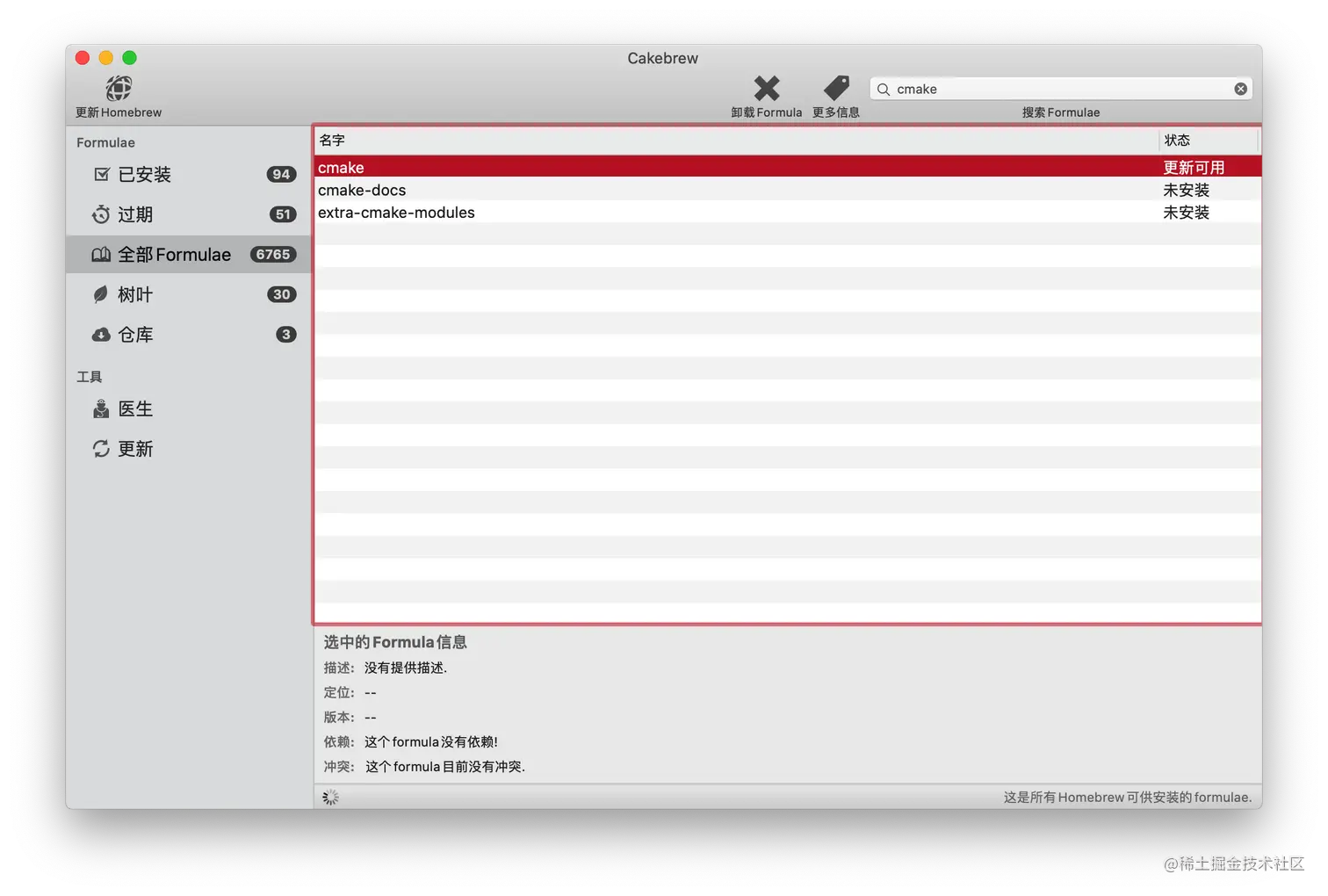Open 更多信息 tag icon

pyautogui.click(x=836, y=88)
